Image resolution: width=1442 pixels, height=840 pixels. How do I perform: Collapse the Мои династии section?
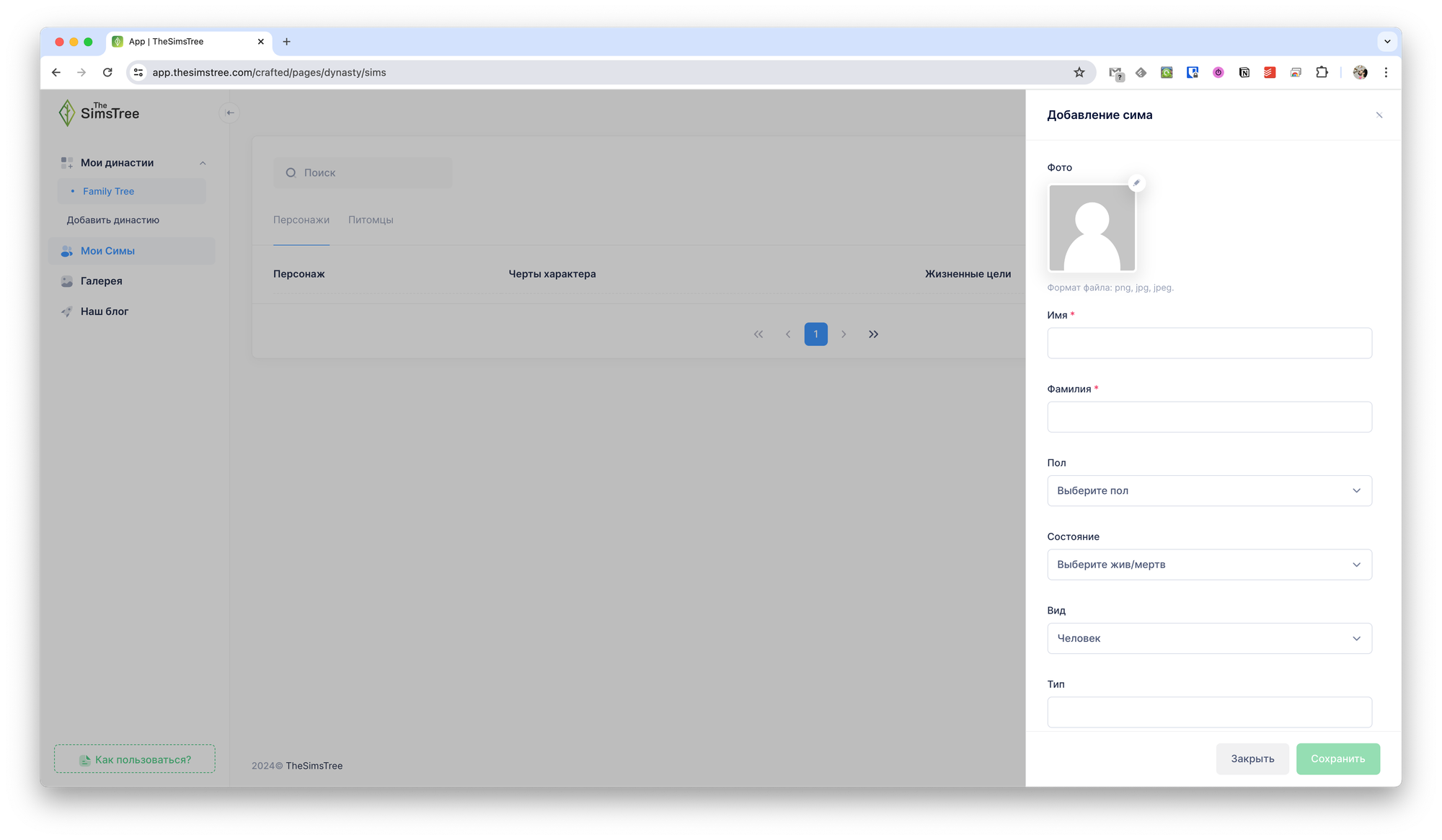click(x=203, y=163)
